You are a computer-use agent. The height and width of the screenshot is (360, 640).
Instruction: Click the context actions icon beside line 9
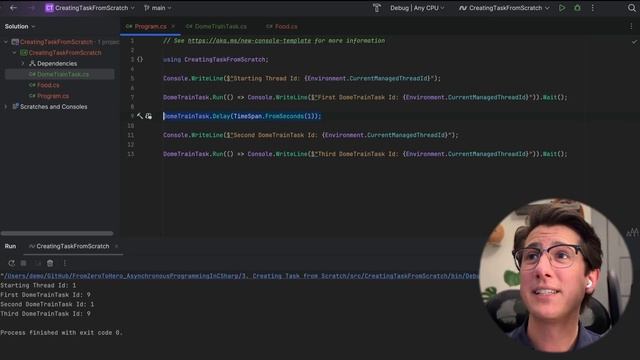(x=149, y=116)
